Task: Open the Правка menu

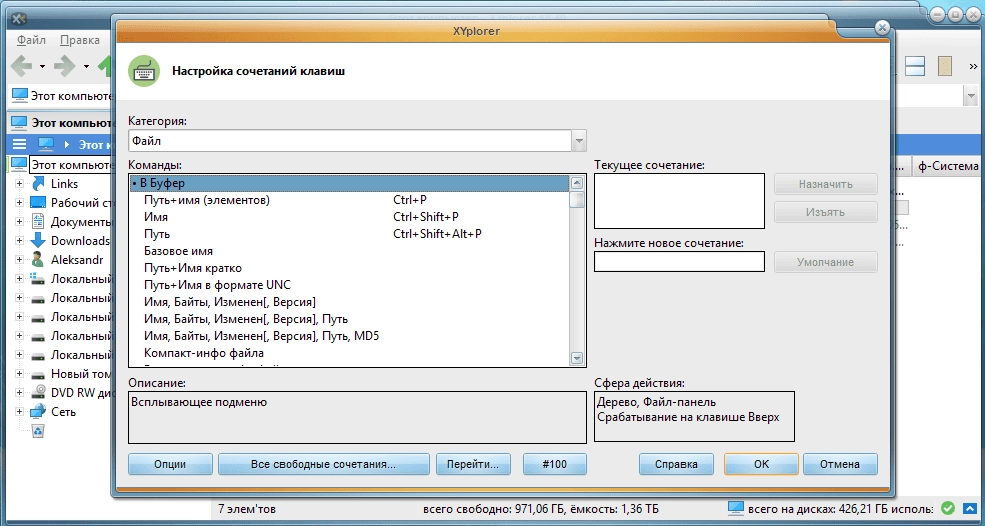Action: [x=80, y=40]
